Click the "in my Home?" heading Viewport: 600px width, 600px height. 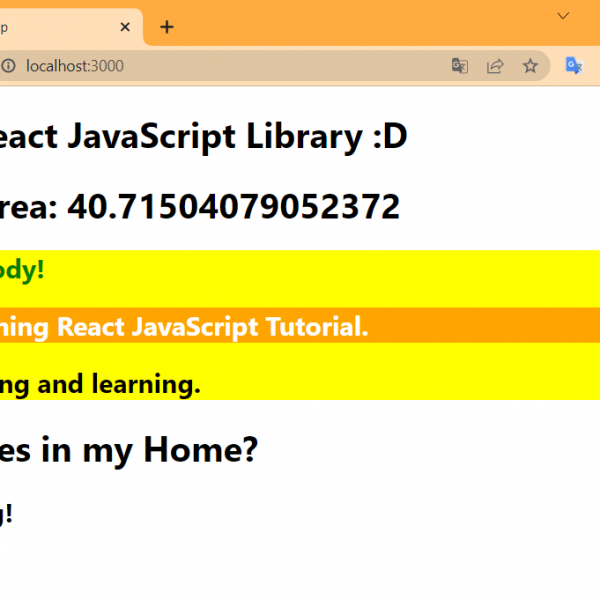click(128, 451)
